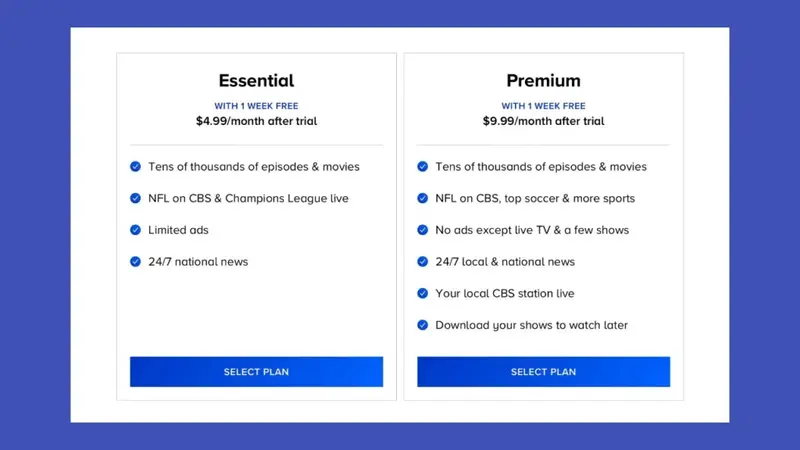800x450 pixels.
Task: Click the checkmark icon next to Limited ads
Action: pyautogui.click(x=136, y=230)
